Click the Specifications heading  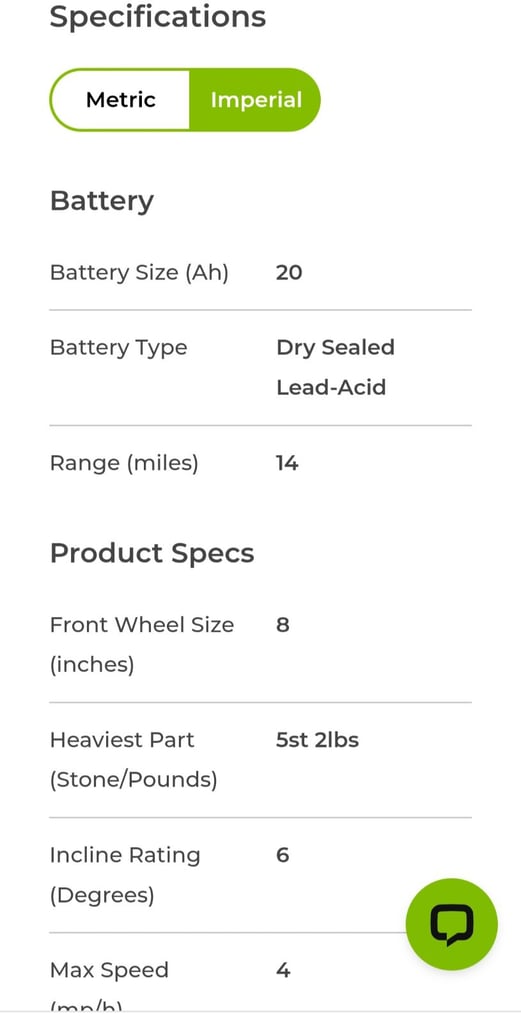(x=158, y=16)
